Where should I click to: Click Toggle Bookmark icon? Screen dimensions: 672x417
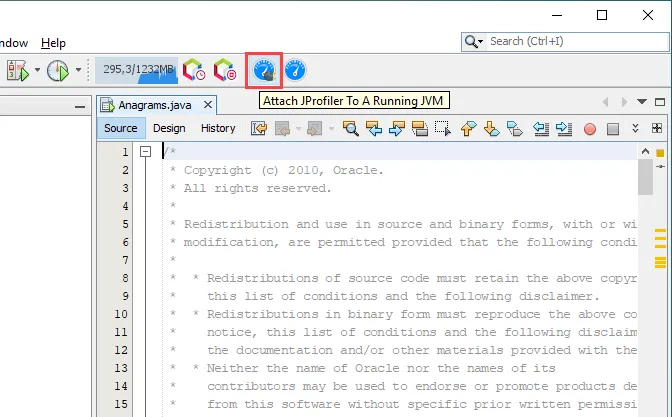point(515,129)
